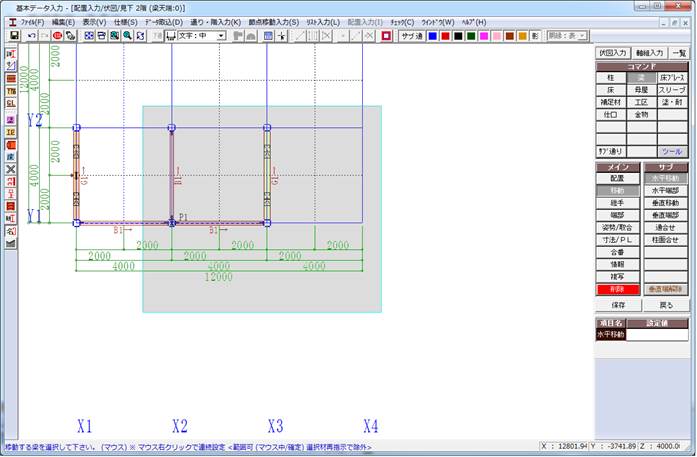Click the GL icon in the left sidebar
Screen dimensions: 697x457
tap(11, 103)
